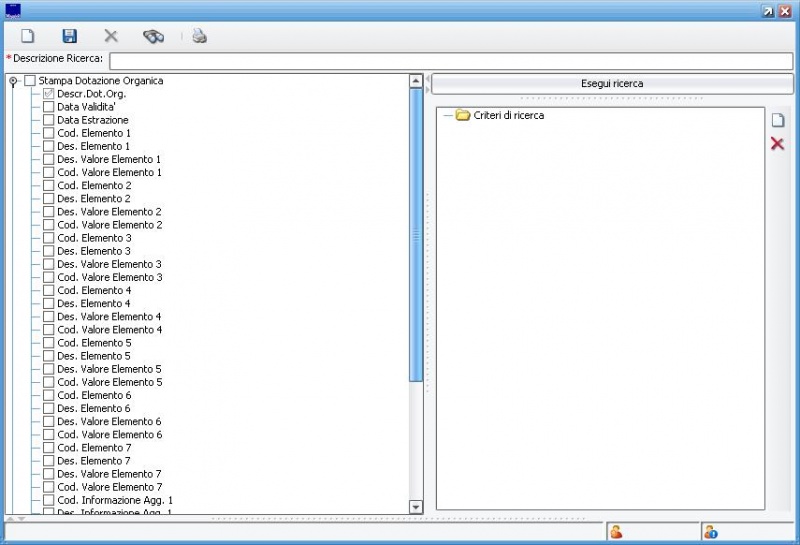Click the gray X delete icon in toolbar

pyautogui.click(x=111, y=36)
